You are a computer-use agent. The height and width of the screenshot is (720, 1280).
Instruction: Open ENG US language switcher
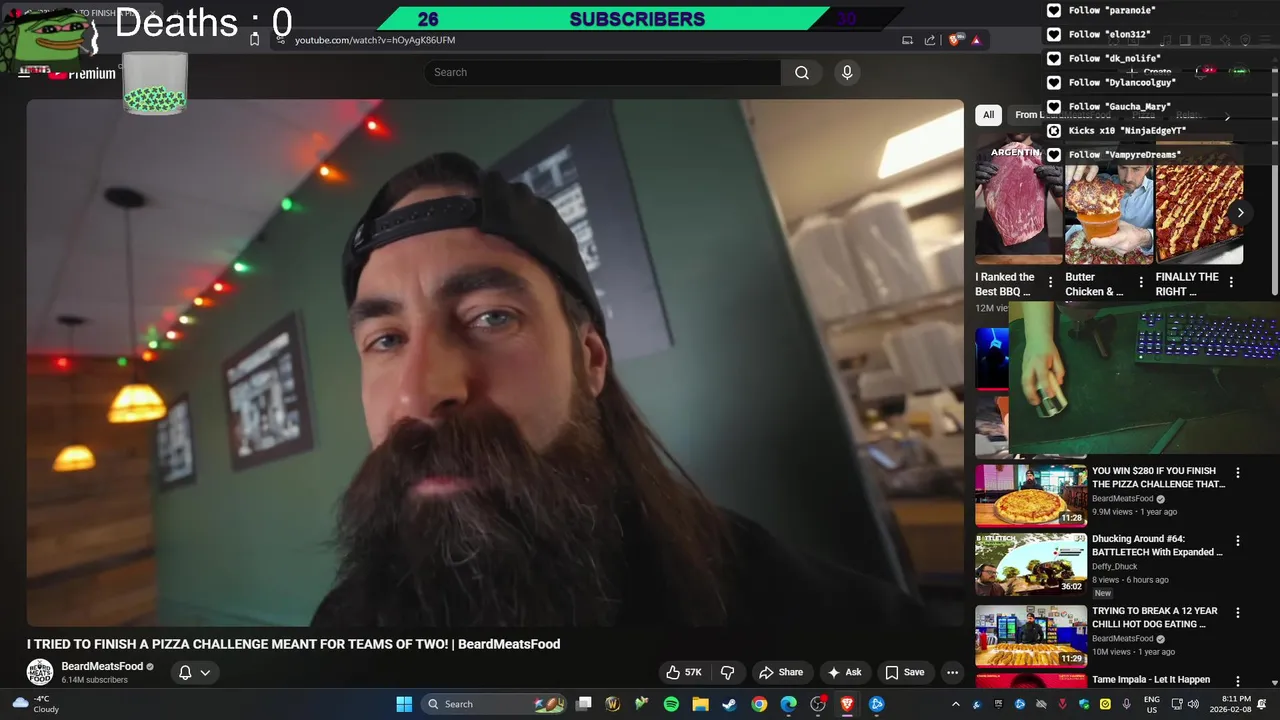click(x=1152, y=704)
